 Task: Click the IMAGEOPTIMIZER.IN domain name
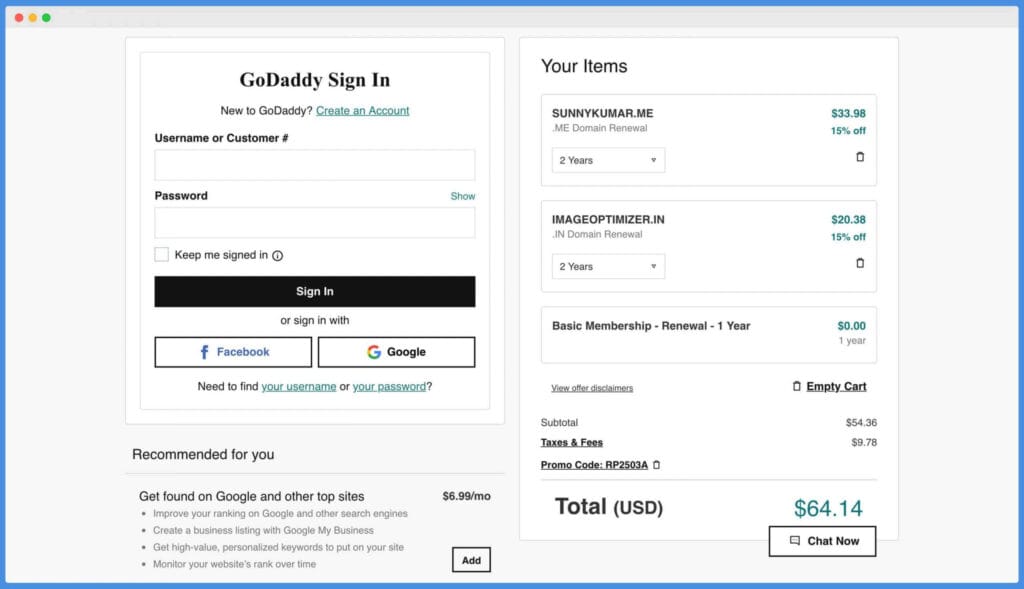click(608, 220)
